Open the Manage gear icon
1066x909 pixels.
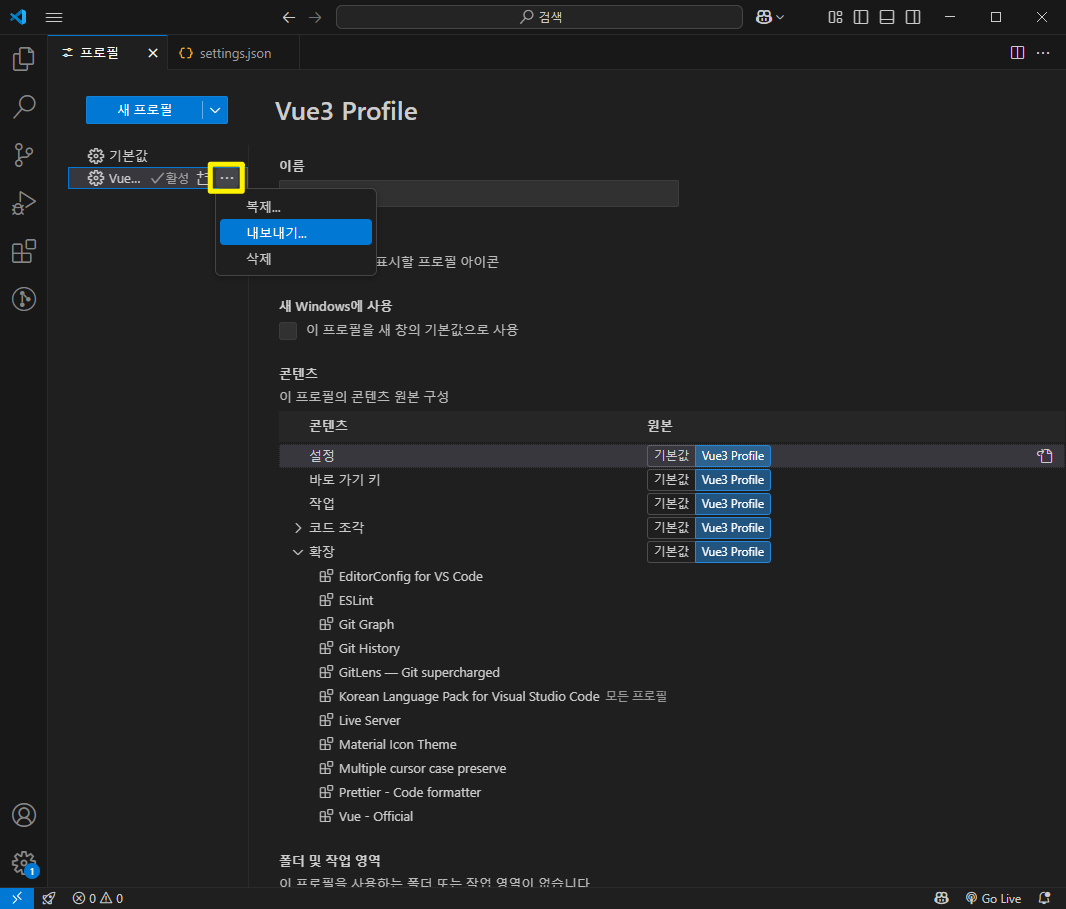[x=24, y=863]
